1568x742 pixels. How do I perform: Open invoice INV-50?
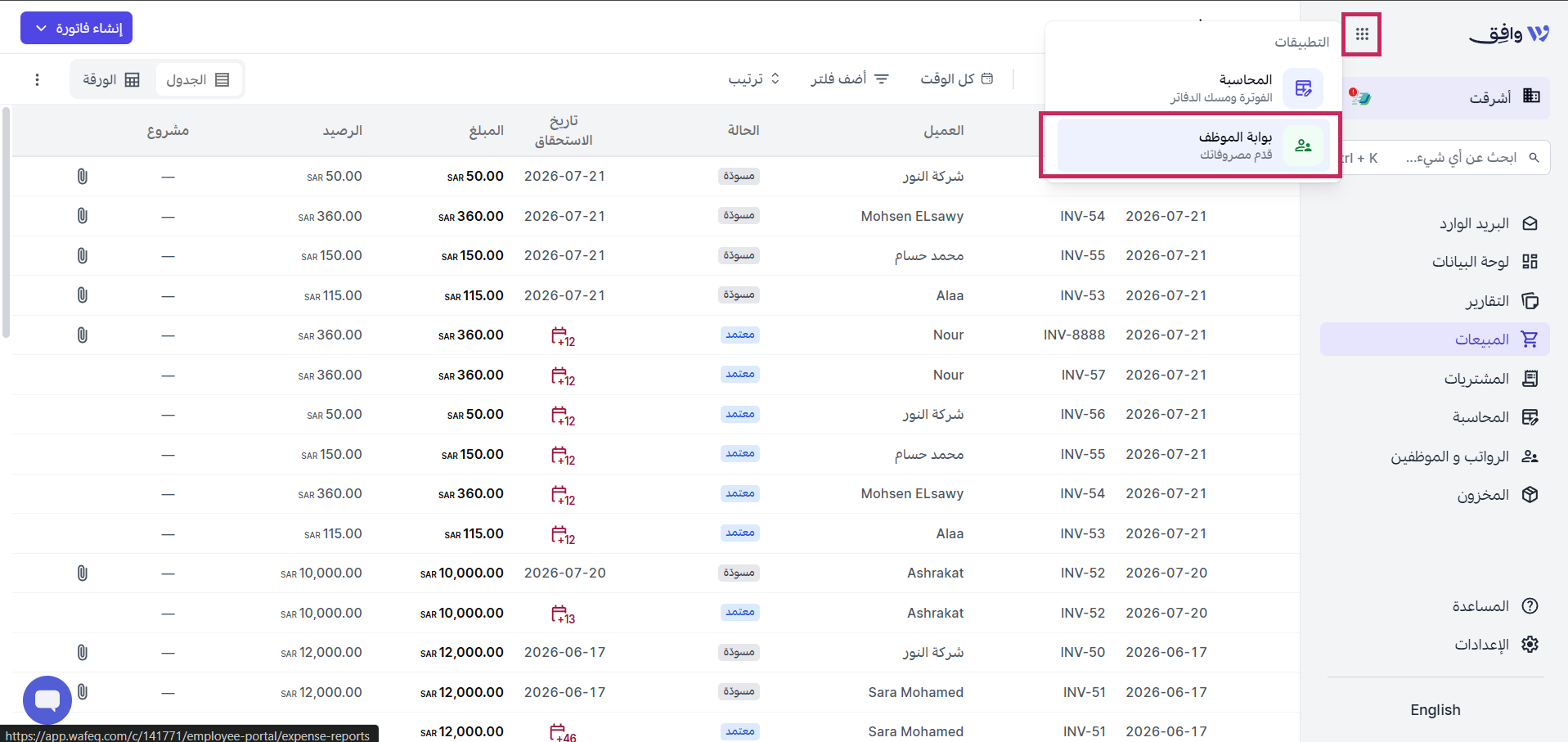click(x=1083, y=652)
